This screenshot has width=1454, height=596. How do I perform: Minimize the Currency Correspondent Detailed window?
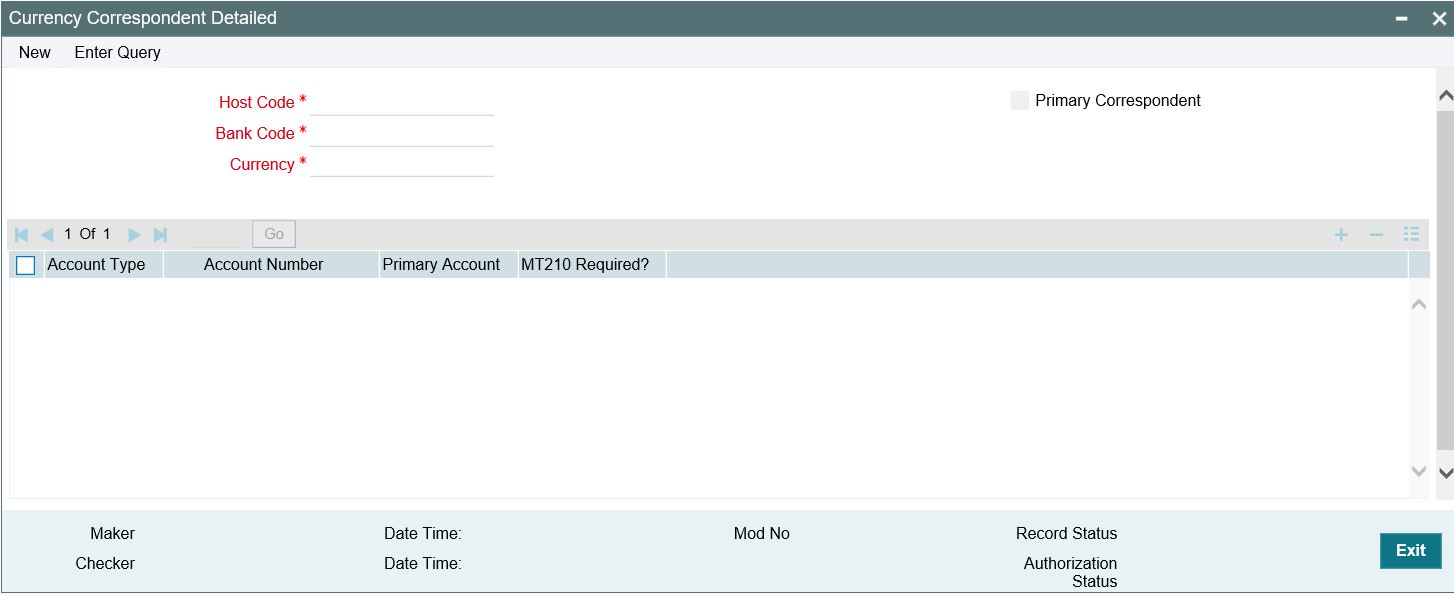[1403, 19]
